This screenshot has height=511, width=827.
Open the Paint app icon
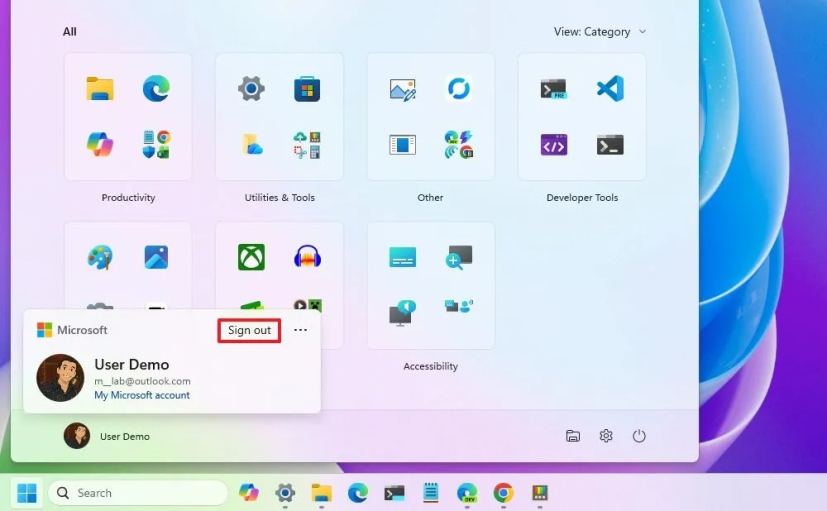pyautogui.click(x=100, y=257)
